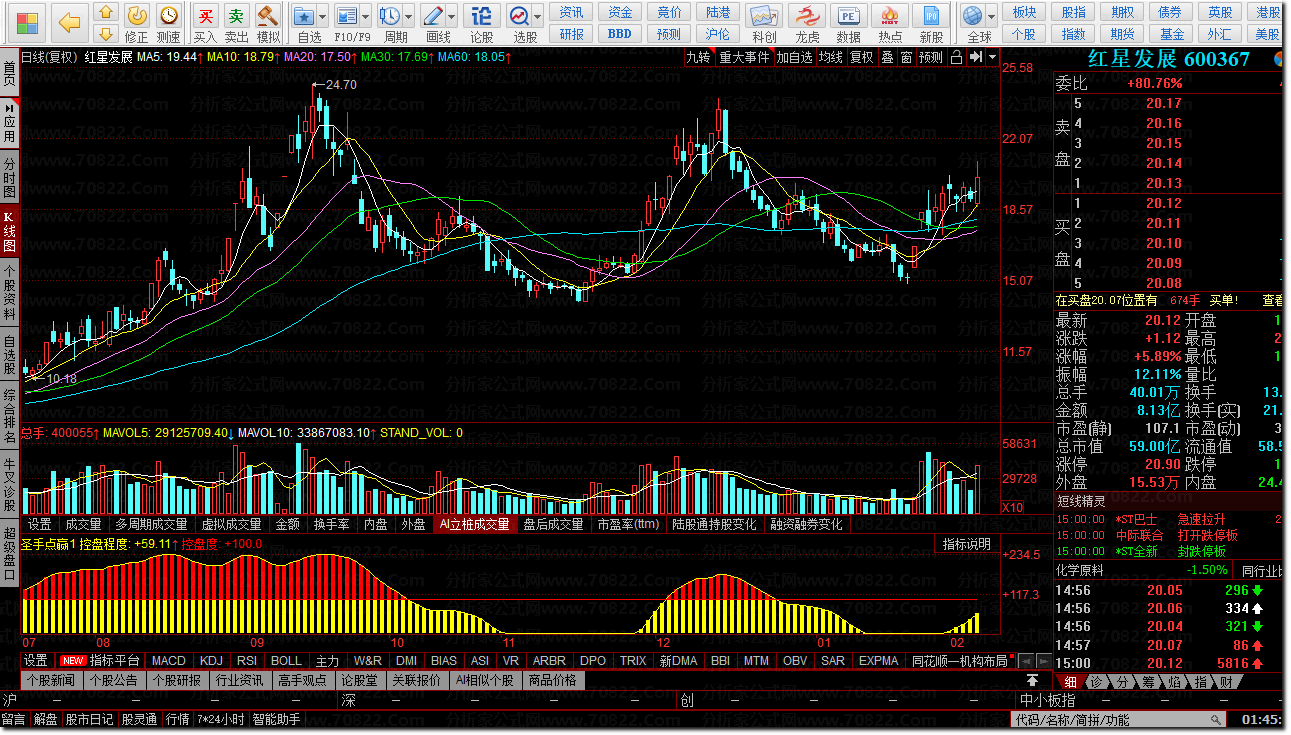This screenshot has width=1291, height=735.
Task: Click the 板块 sector button
Action: 1024,12
